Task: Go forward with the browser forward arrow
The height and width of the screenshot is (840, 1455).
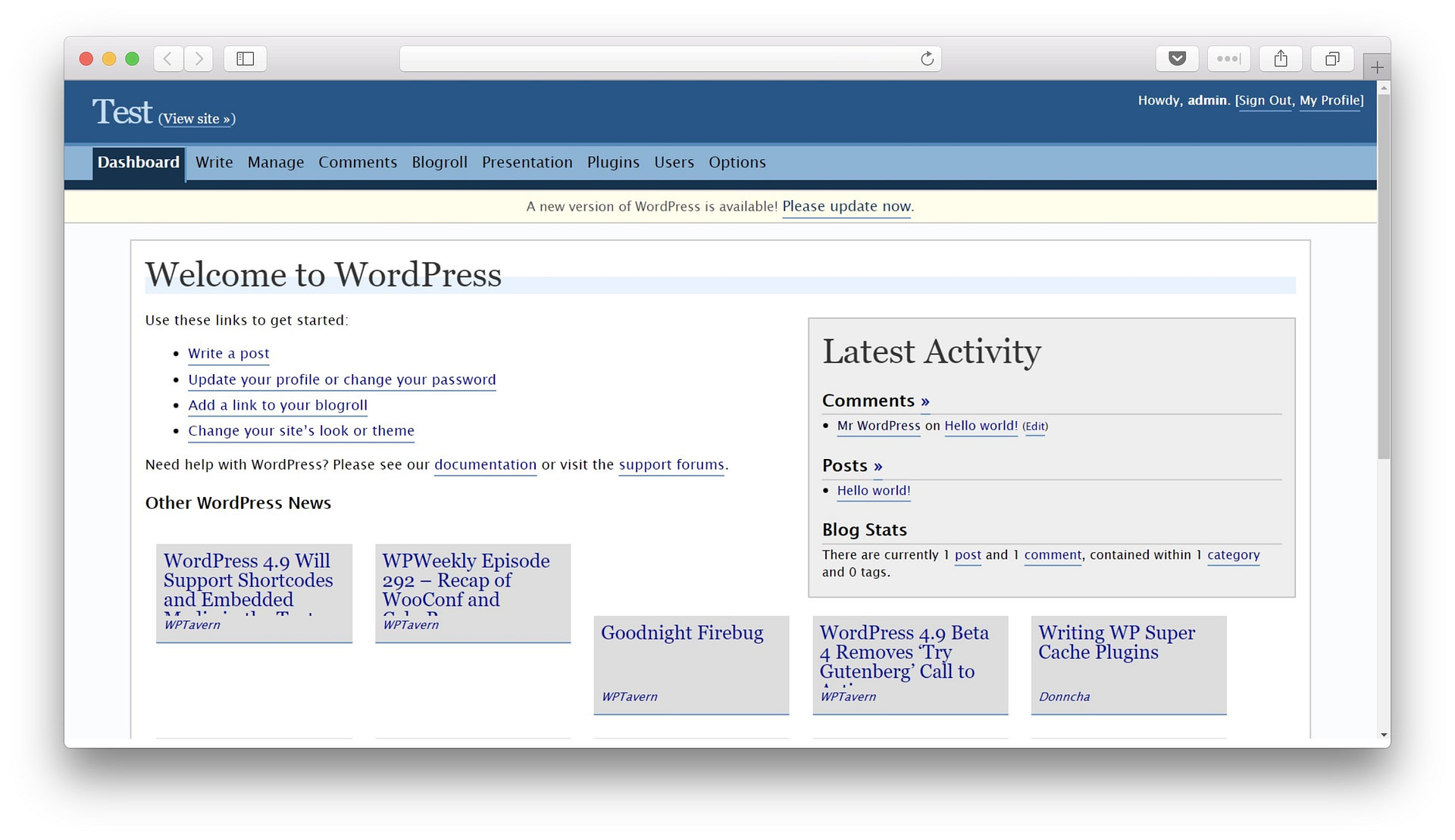Action: click(x=199, y=58)
